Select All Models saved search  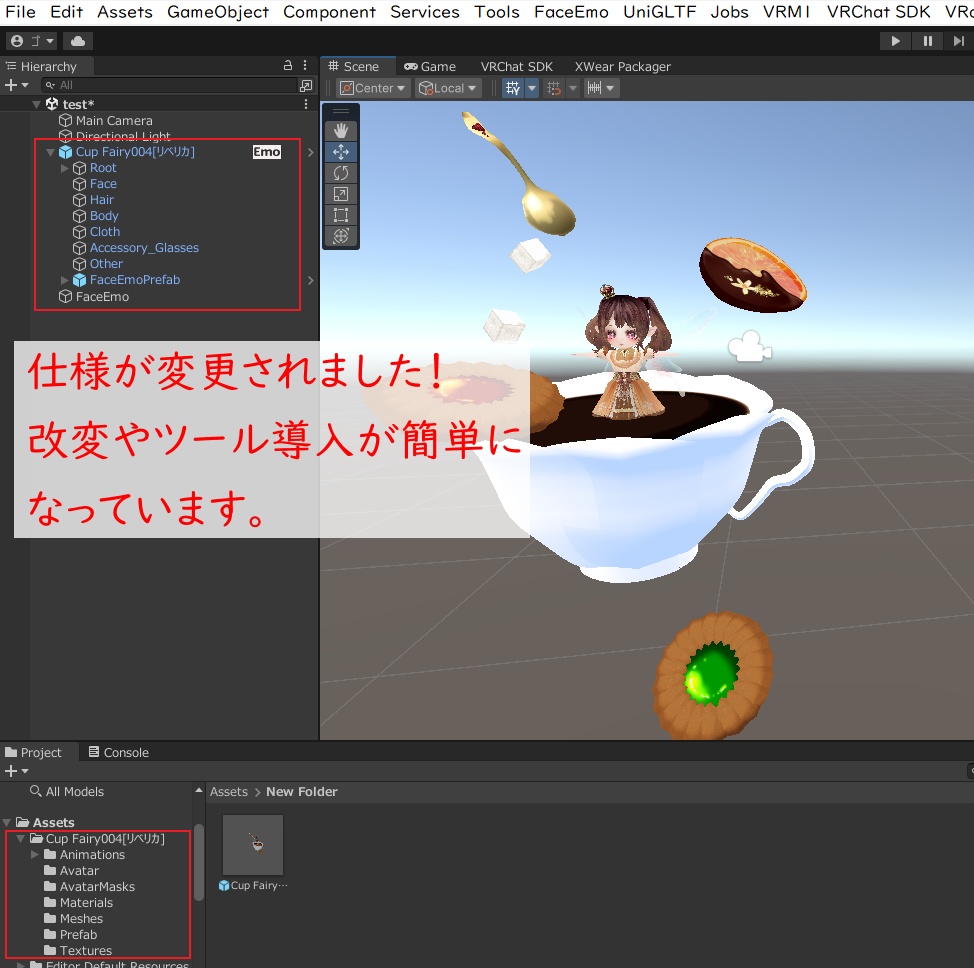tap(67, 792)
